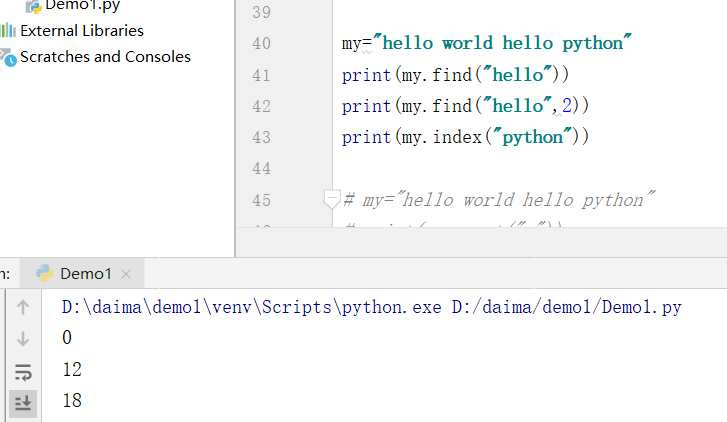Click the python.exe path in the console
Image resolution: width=727 pixels, height=422 pixels.
(252, 307)
